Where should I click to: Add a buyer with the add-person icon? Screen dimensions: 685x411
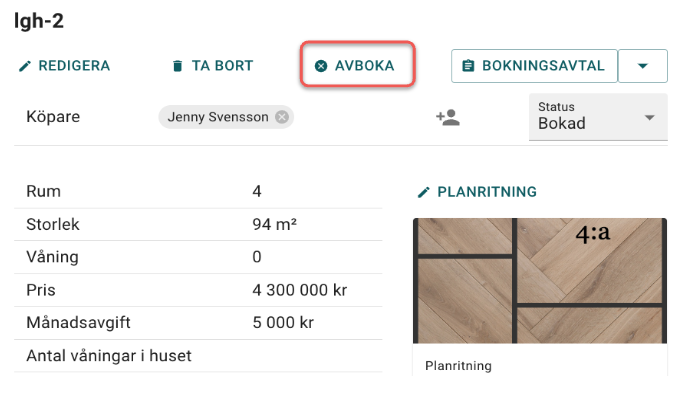coord(447,117)
